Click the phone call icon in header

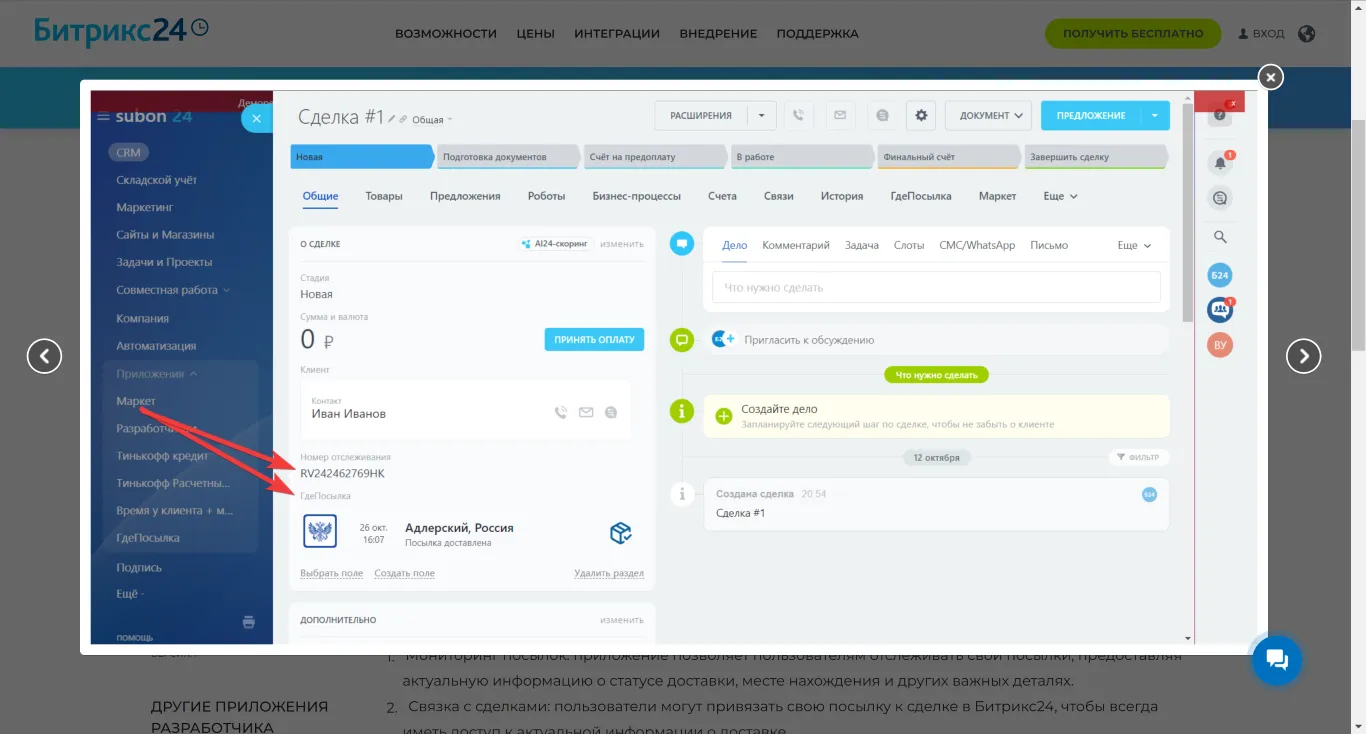tap(798, 116)
